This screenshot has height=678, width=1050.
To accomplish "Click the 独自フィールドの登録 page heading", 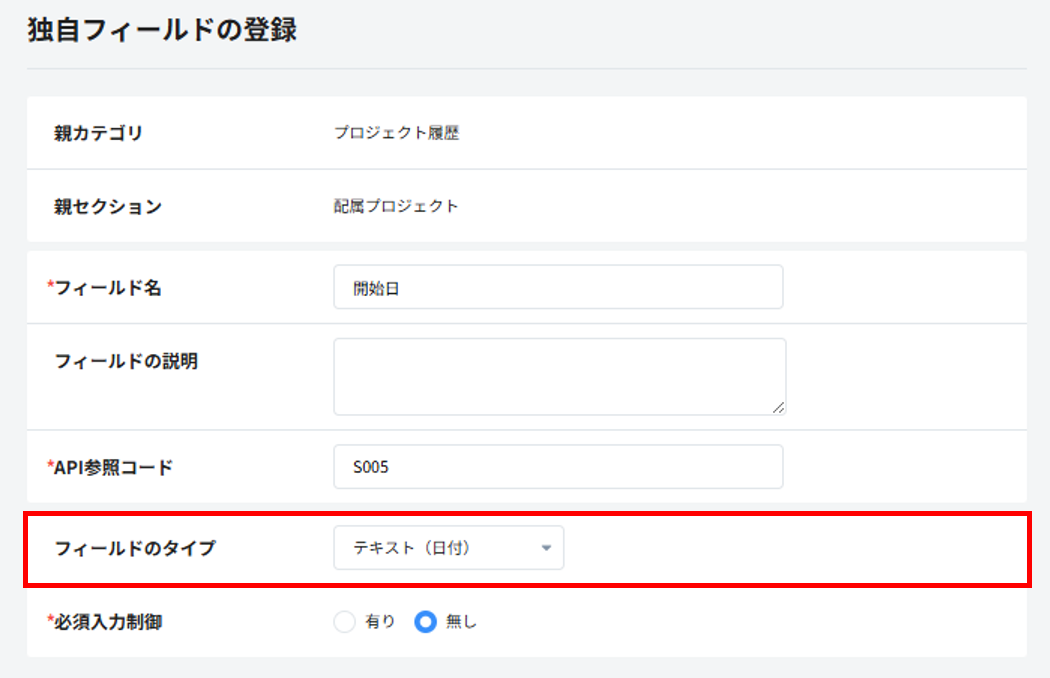I will point(162,30).
